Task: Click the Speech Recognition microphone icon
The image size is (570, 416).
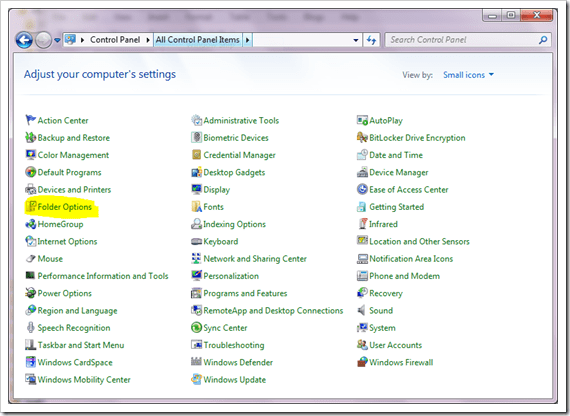Action: [x=31, y=328]
